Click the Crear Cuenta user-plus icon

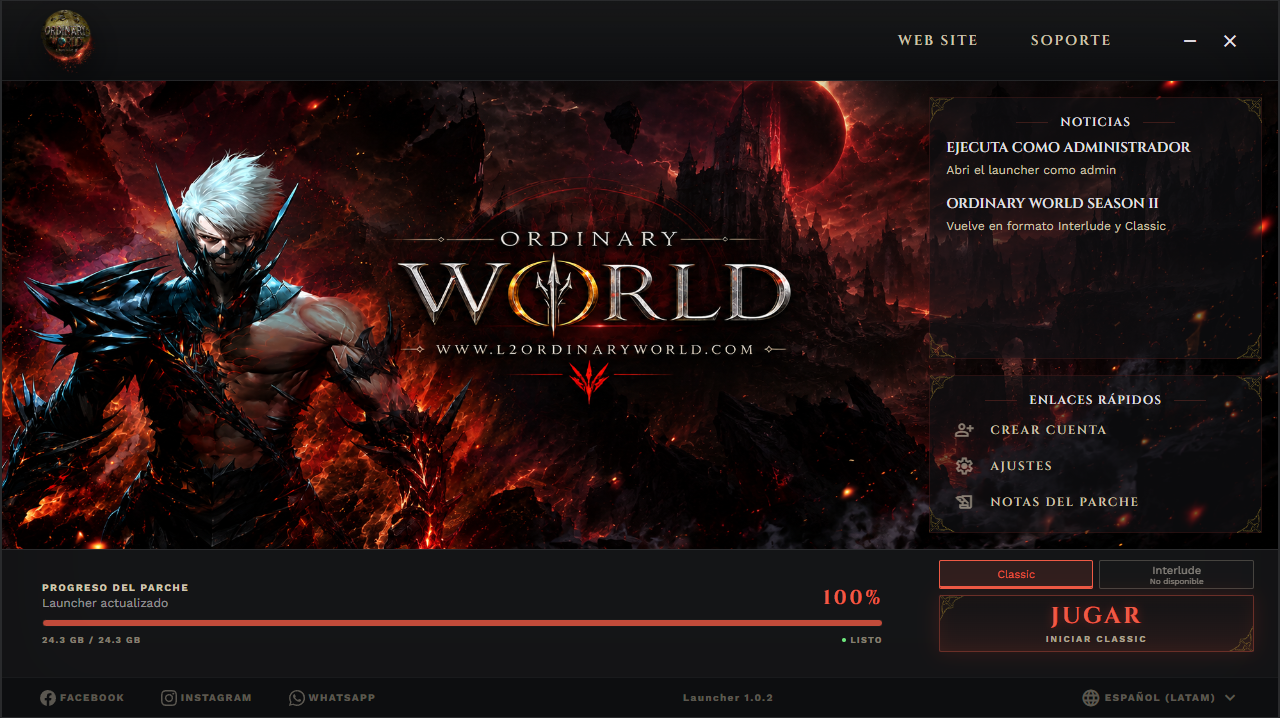point(964,430)
